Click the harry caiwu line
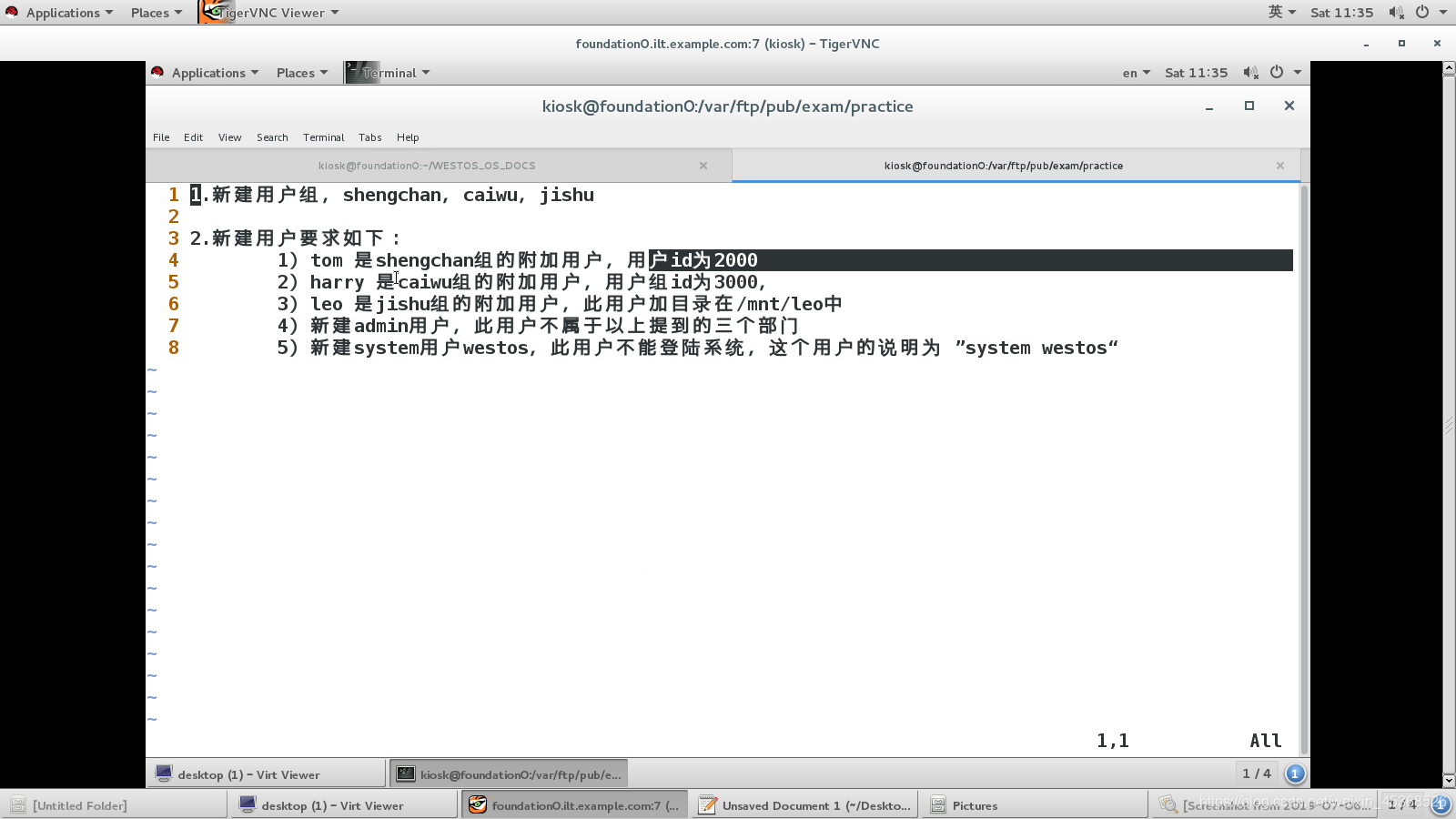This screenshot has height=819, width=1456. [x=521, y=282]
